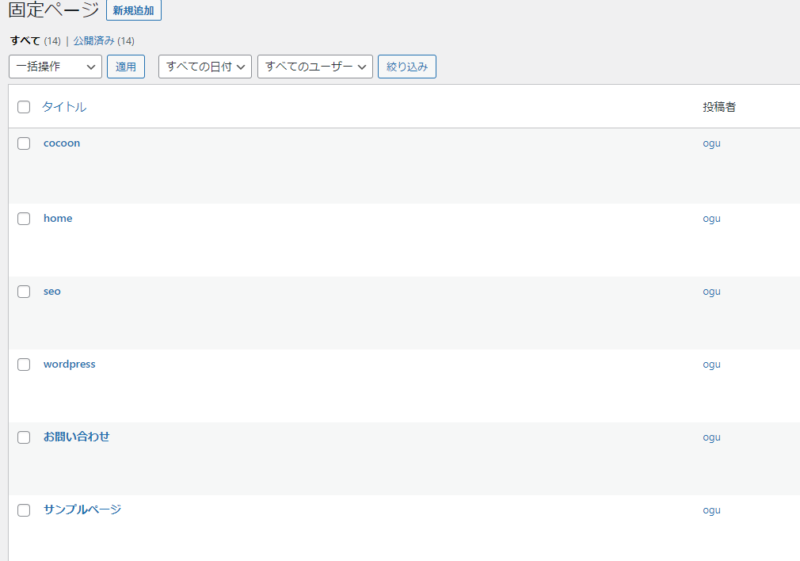
Task: Open the 一括操作 bulk actions dropdown
Action: pos(55,67)
